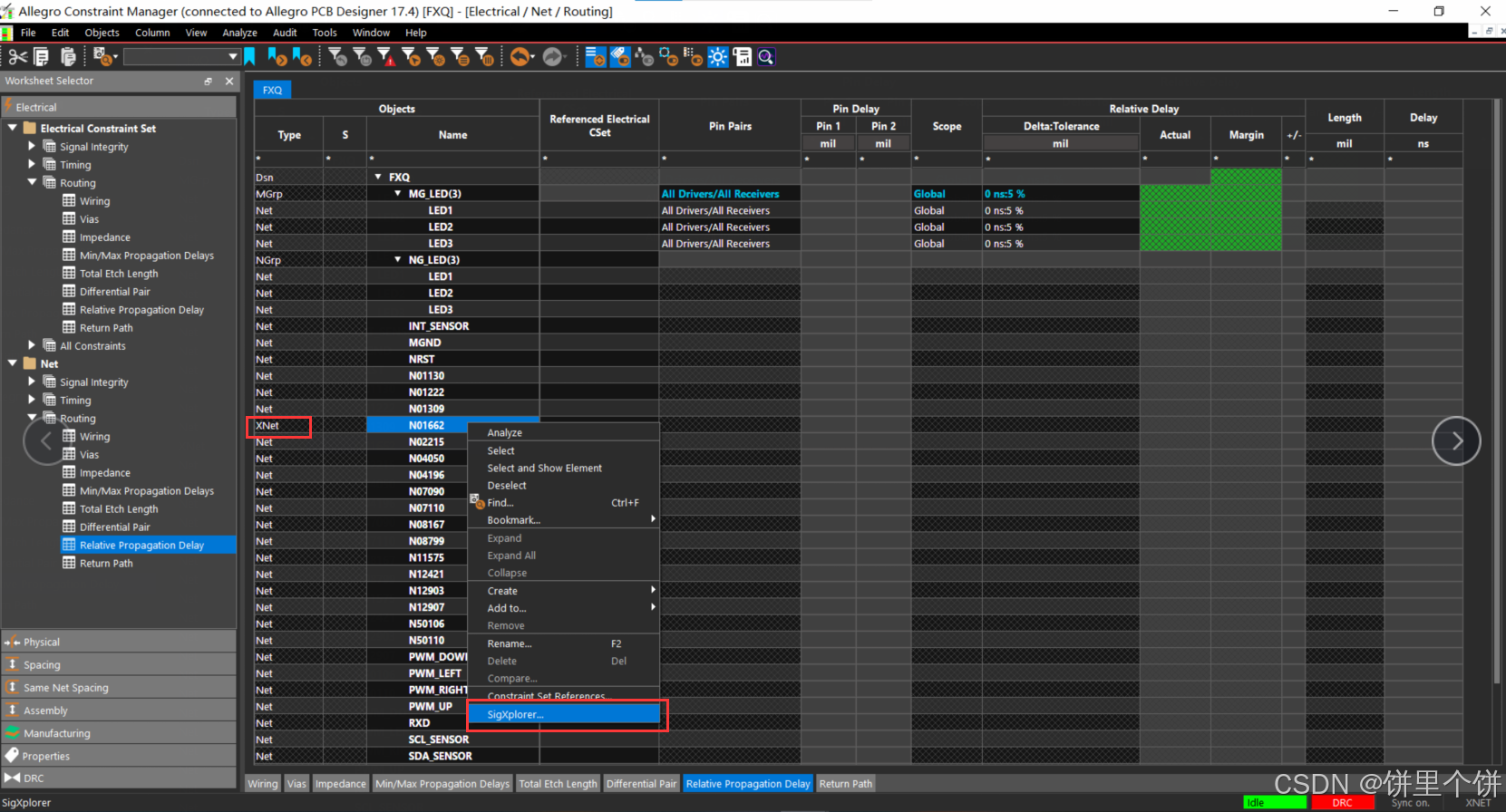Viewport: 1506px width, 812px height.
Task: Open the Physical worksheet section
Action: click(x=119, y=642)
